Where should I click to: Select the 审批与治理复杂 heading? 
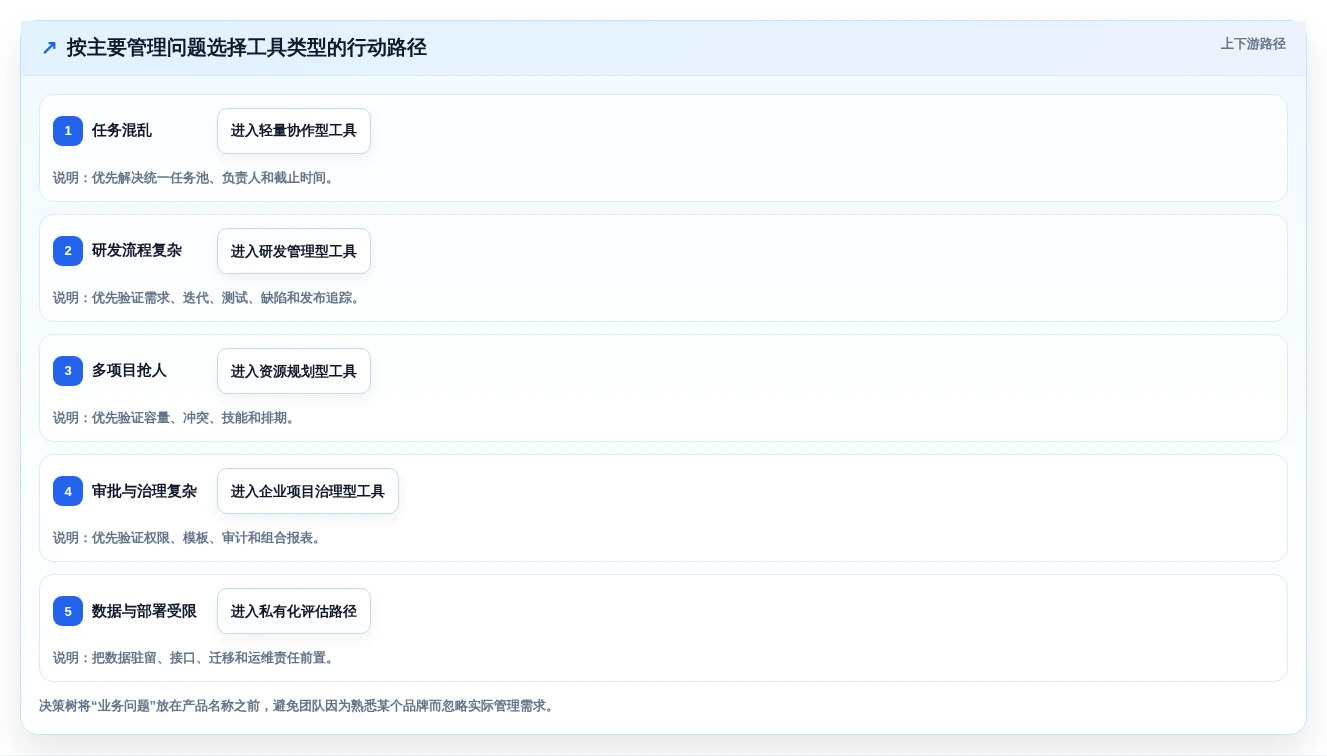click(x=144, y=491)
